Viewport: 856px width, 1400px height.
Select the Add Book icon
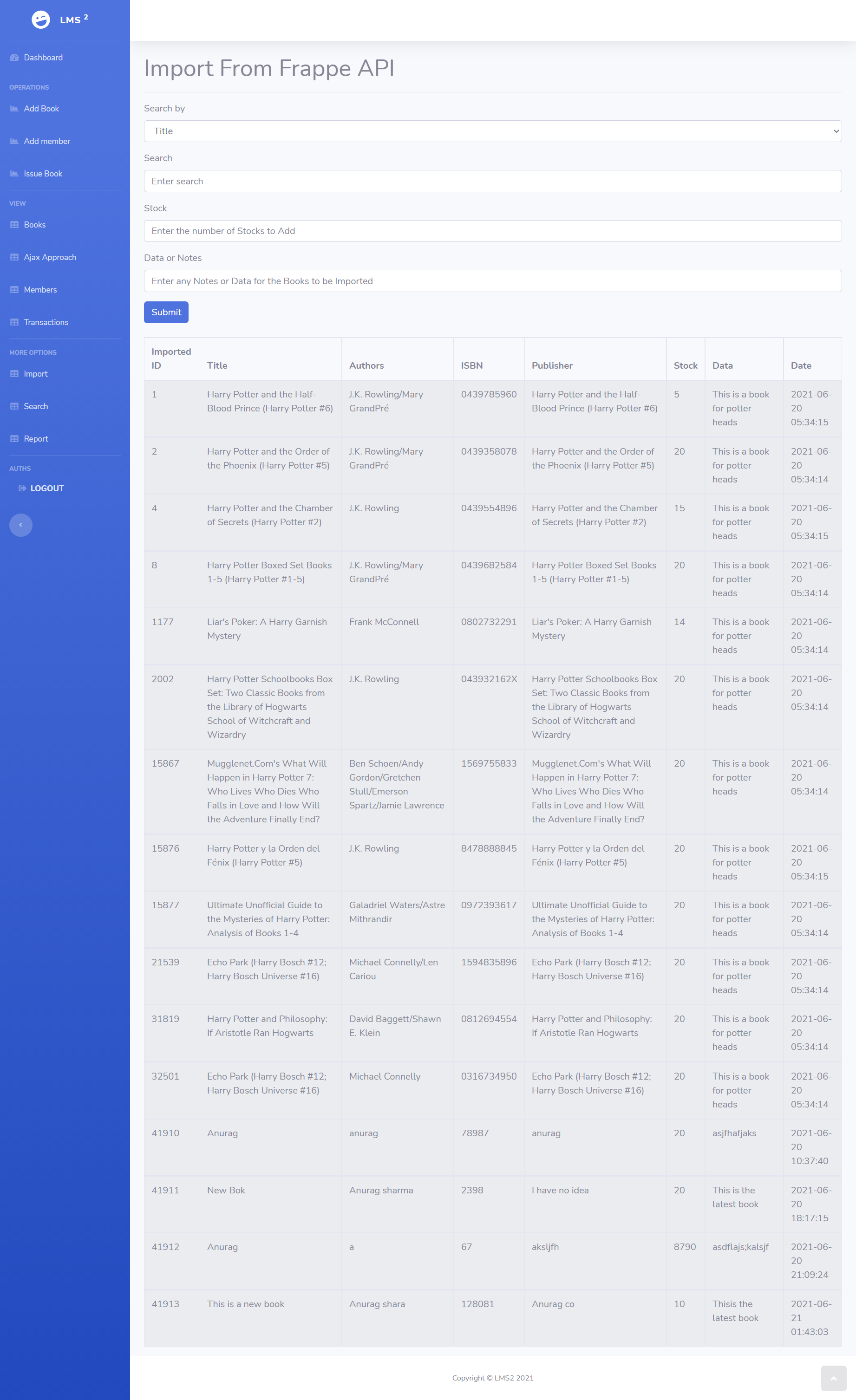(x=14, y=108)
